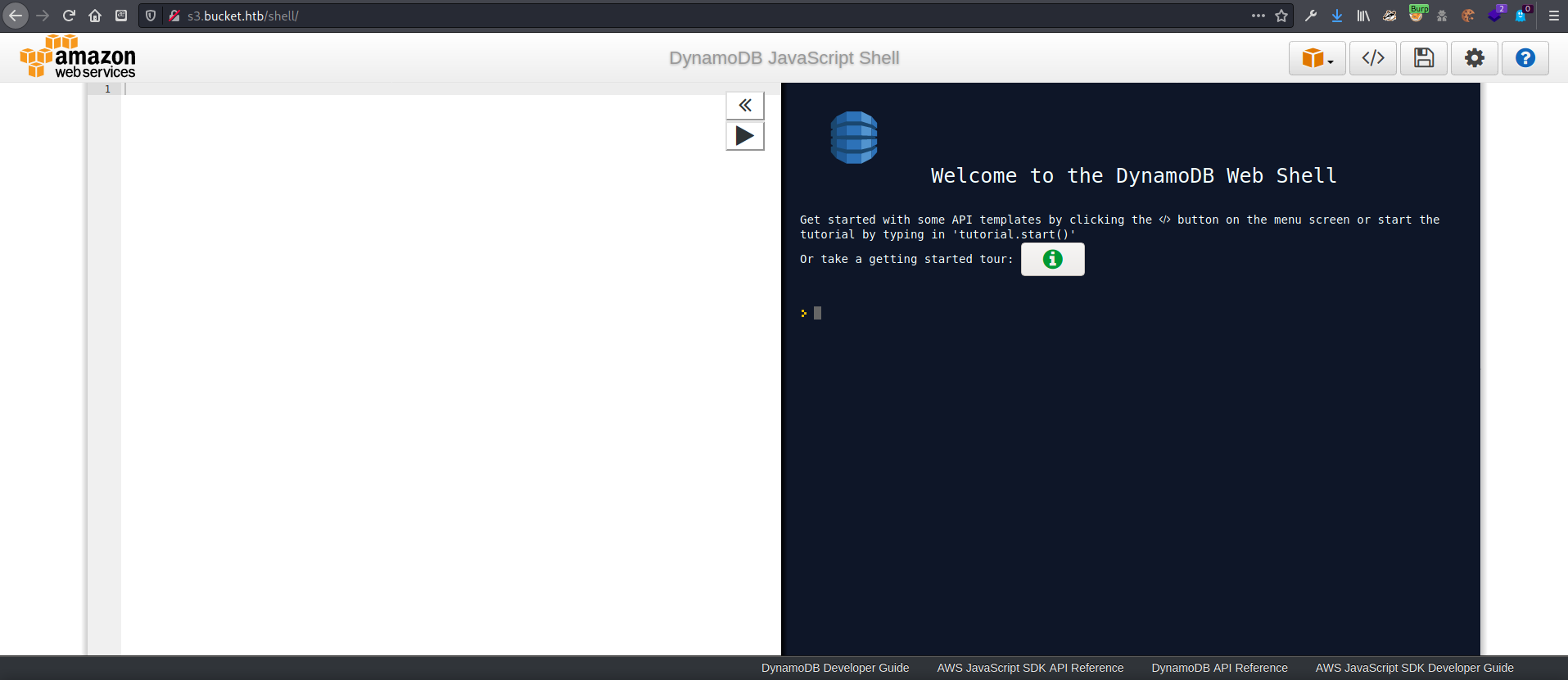Open the cookie editor extension icon

pos(1468,16)
